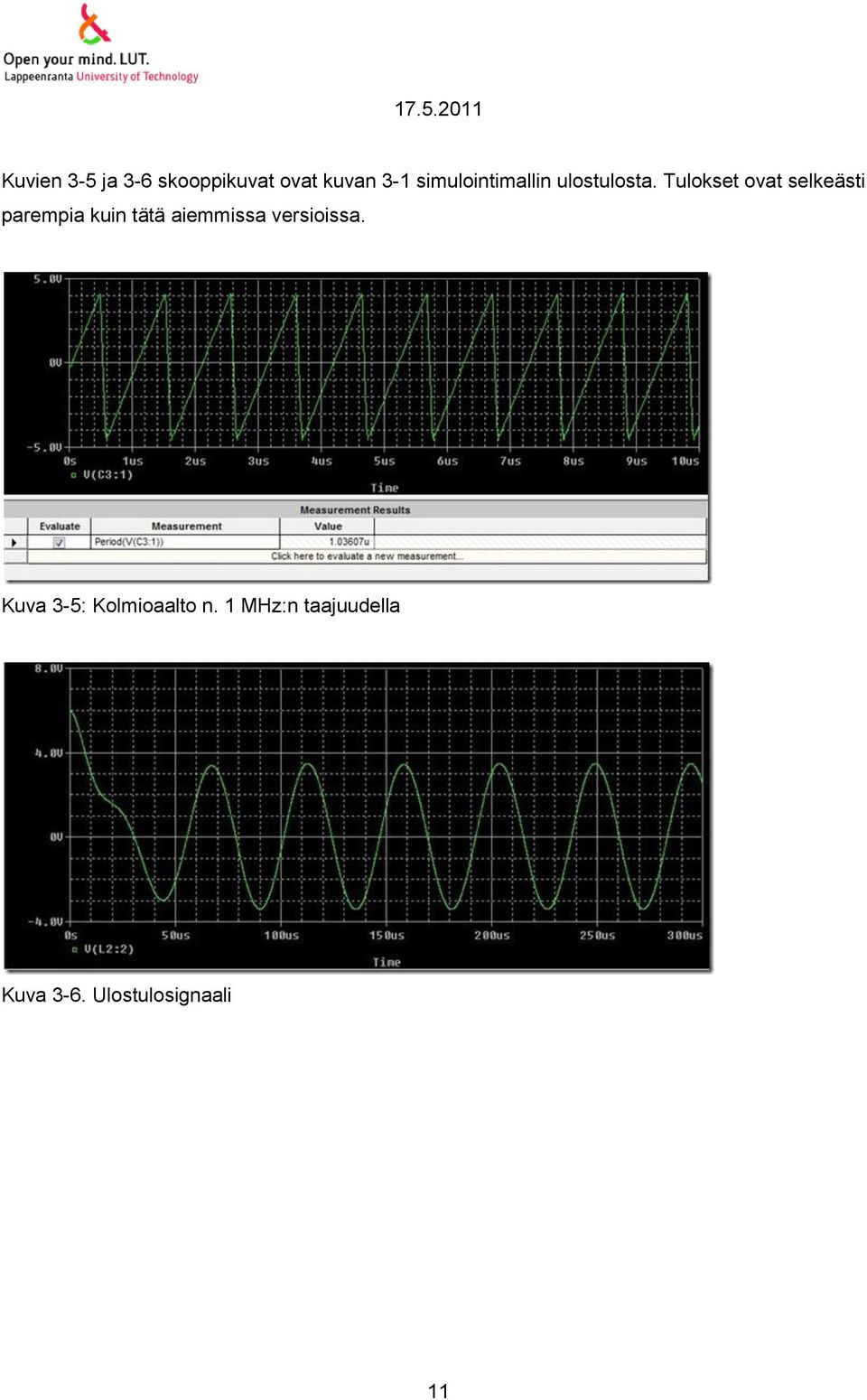Viewport: 867px width, 1400px height.
Task: Click the Measurement column header
Action: (186, 527)
